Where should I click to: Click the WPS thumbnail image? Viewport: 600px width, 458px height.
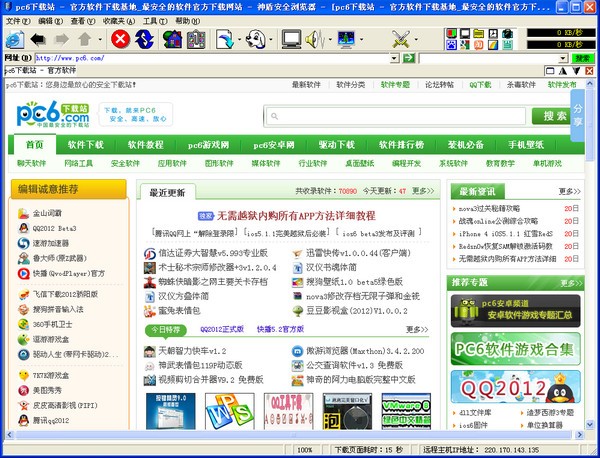click(x=230, y=411)
